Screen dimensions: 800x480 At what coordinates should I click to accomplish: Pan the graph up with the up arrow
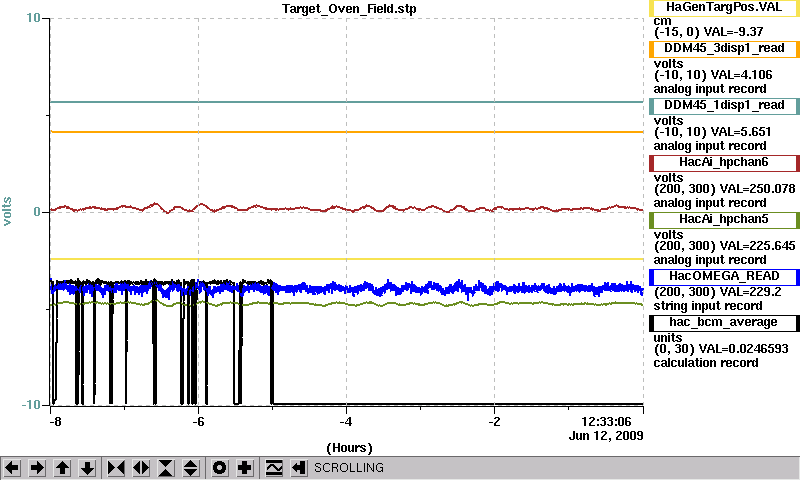coord(62,468)
